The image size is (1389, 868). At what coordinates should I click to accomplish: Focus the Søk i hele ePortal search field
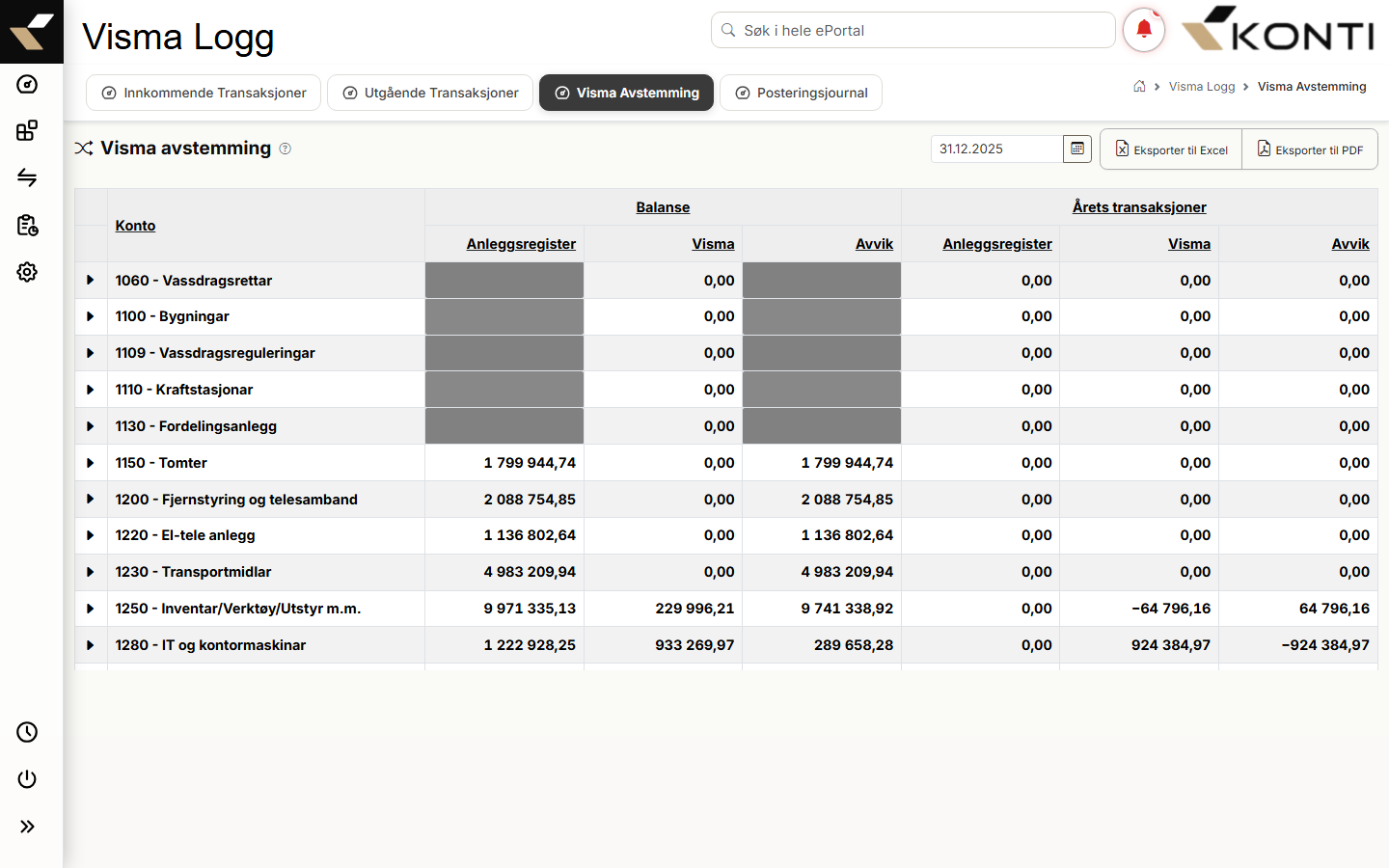point(913,30)
